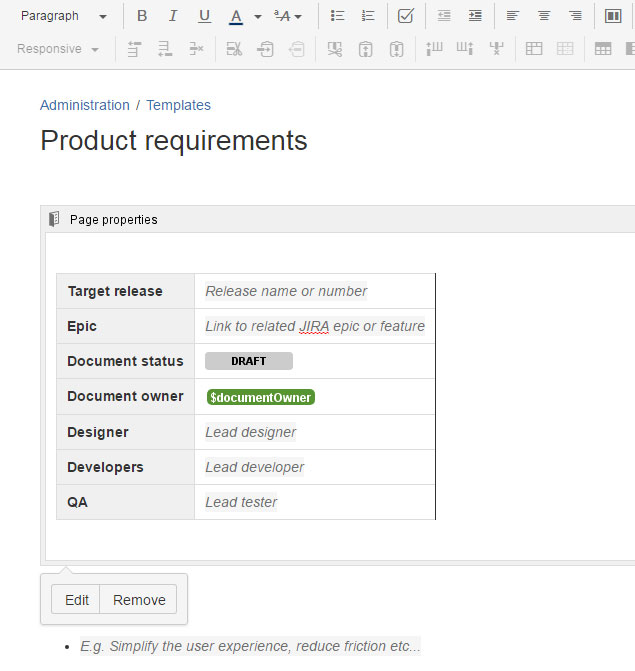Image resolution: width=635 pixels, height=671 pixels.
Task: Click the indent icon
Action: (x=475, y=16)
